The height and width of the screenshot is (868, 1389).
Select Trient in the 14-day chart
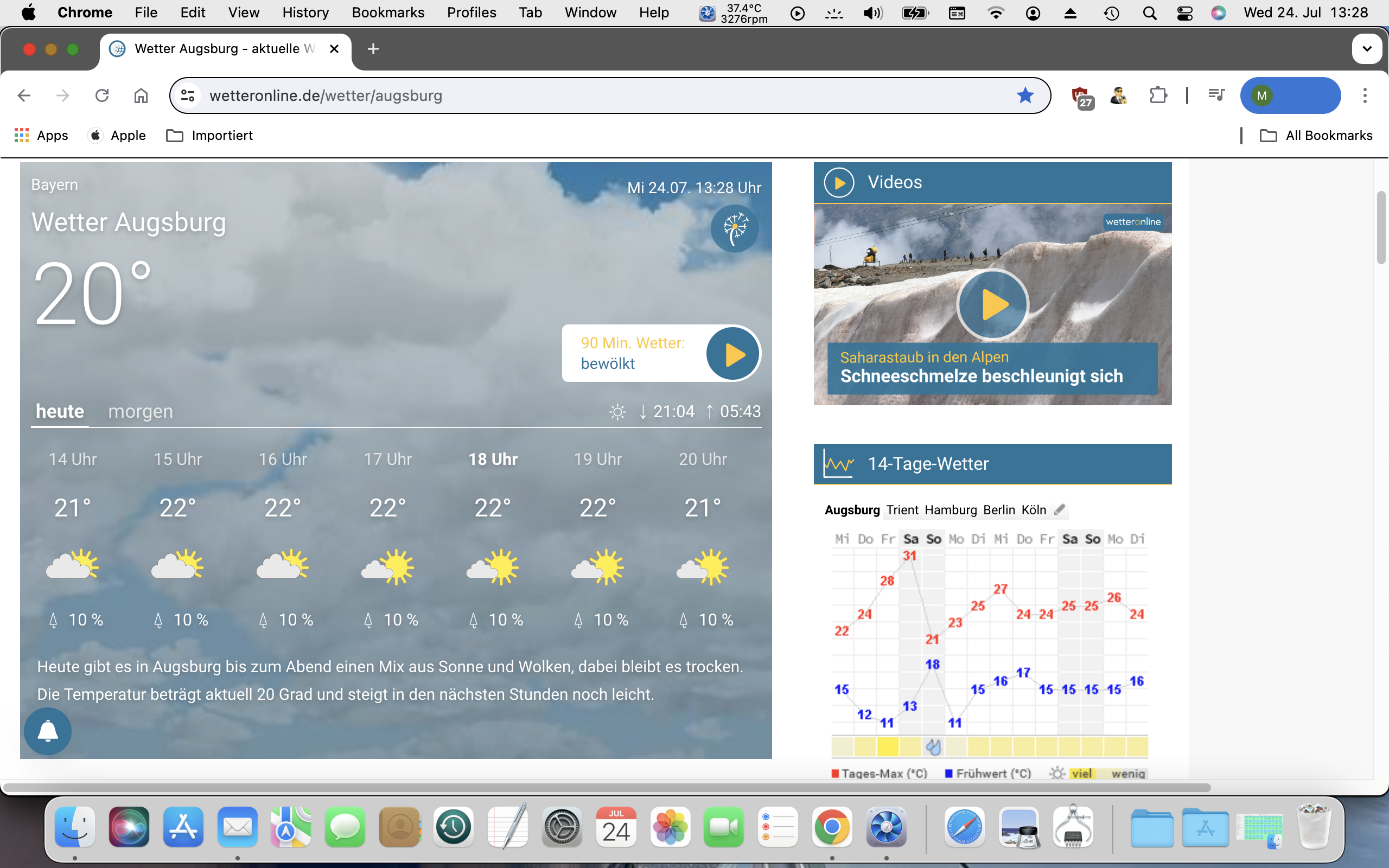click(x=902, y=510)
